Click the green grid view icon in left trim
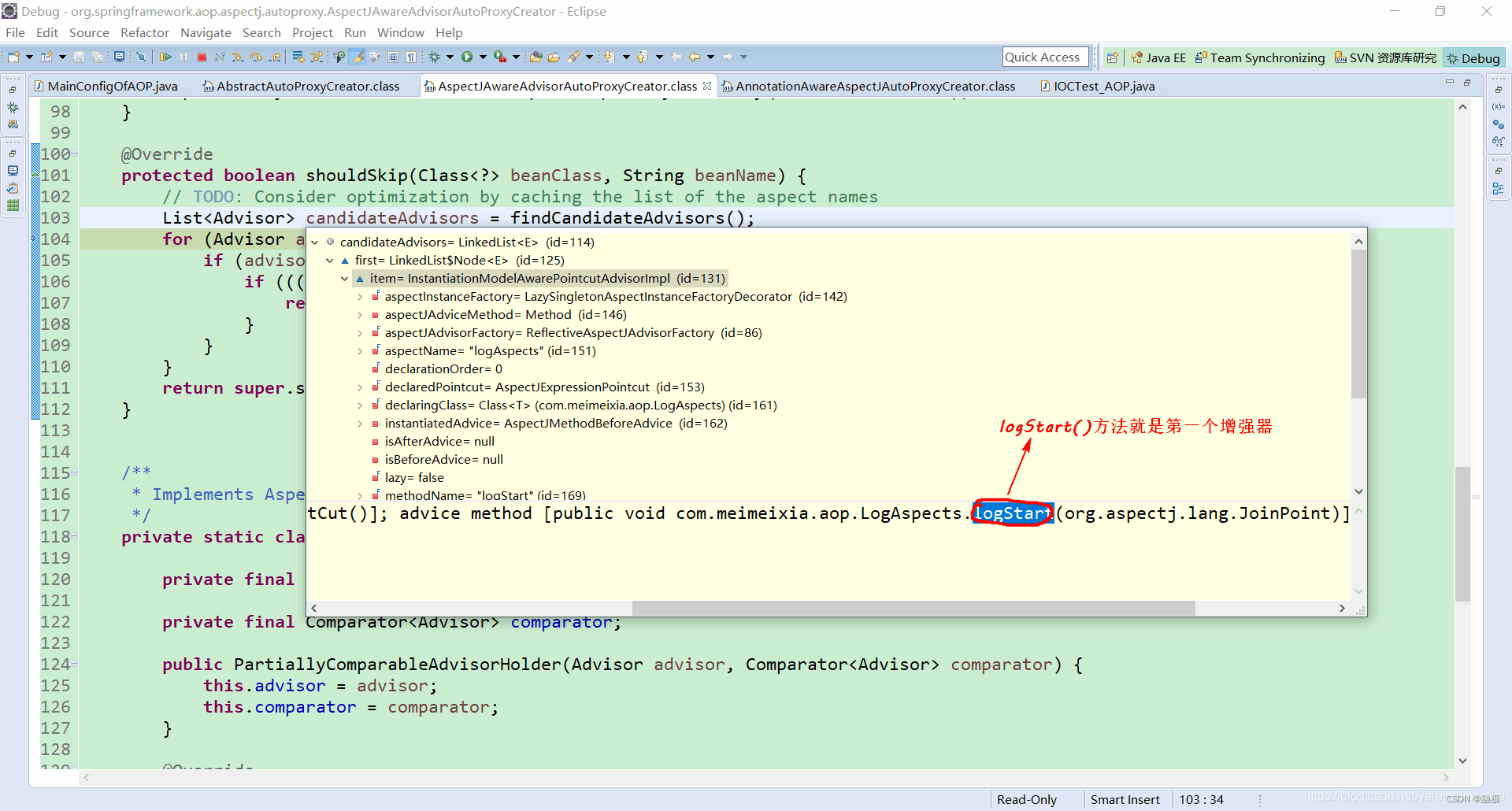The height and width of the screenshot is (811, 1512). [13, 205]
